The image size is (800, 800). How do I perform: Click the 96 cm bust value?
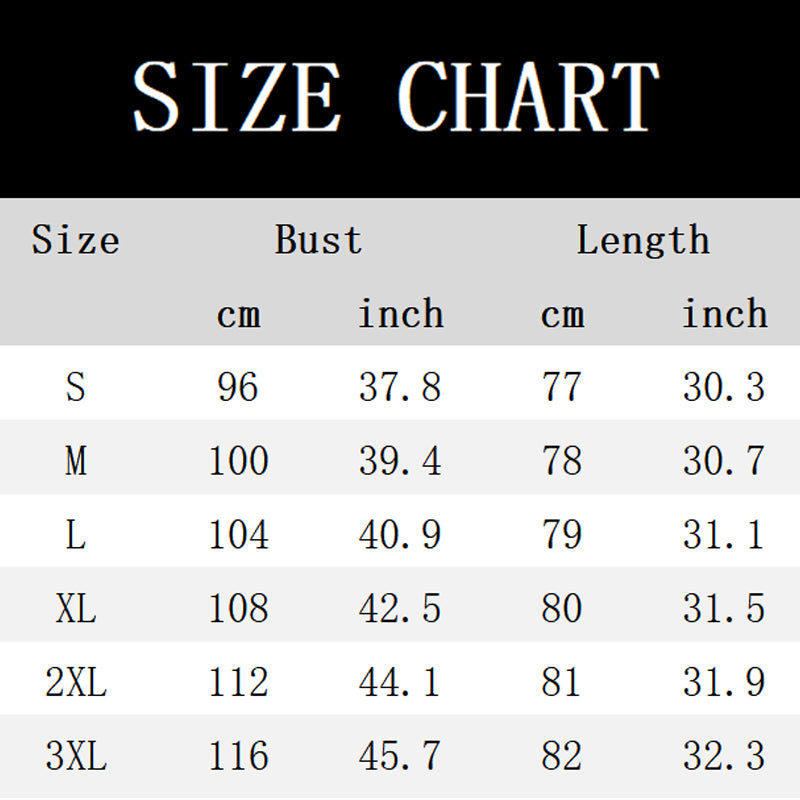pos(238,387)
